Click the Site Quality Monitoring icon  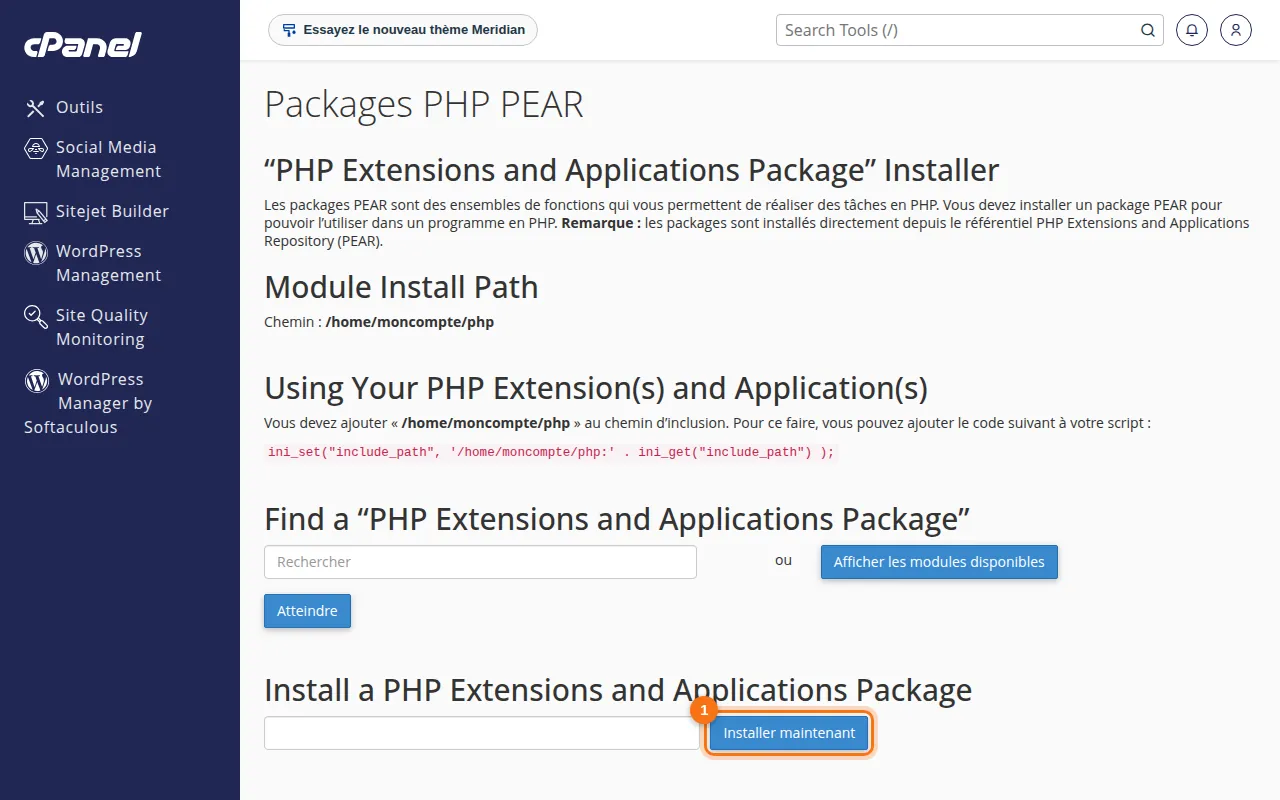click(x=36, y=317)
